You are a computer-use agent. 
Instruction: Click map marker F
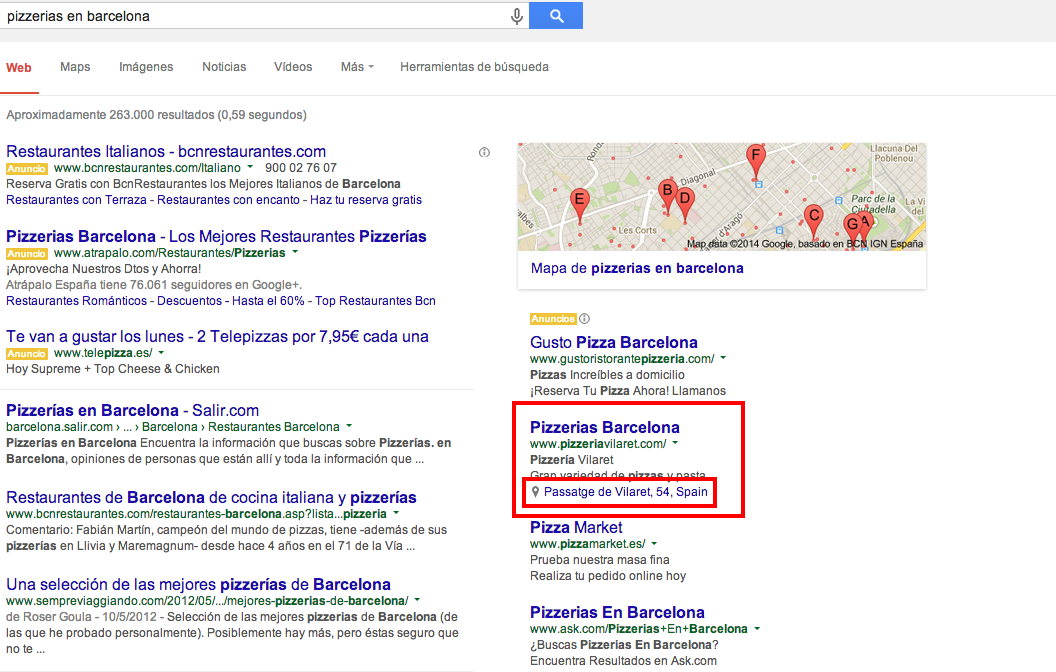click(x=756, y=160)
